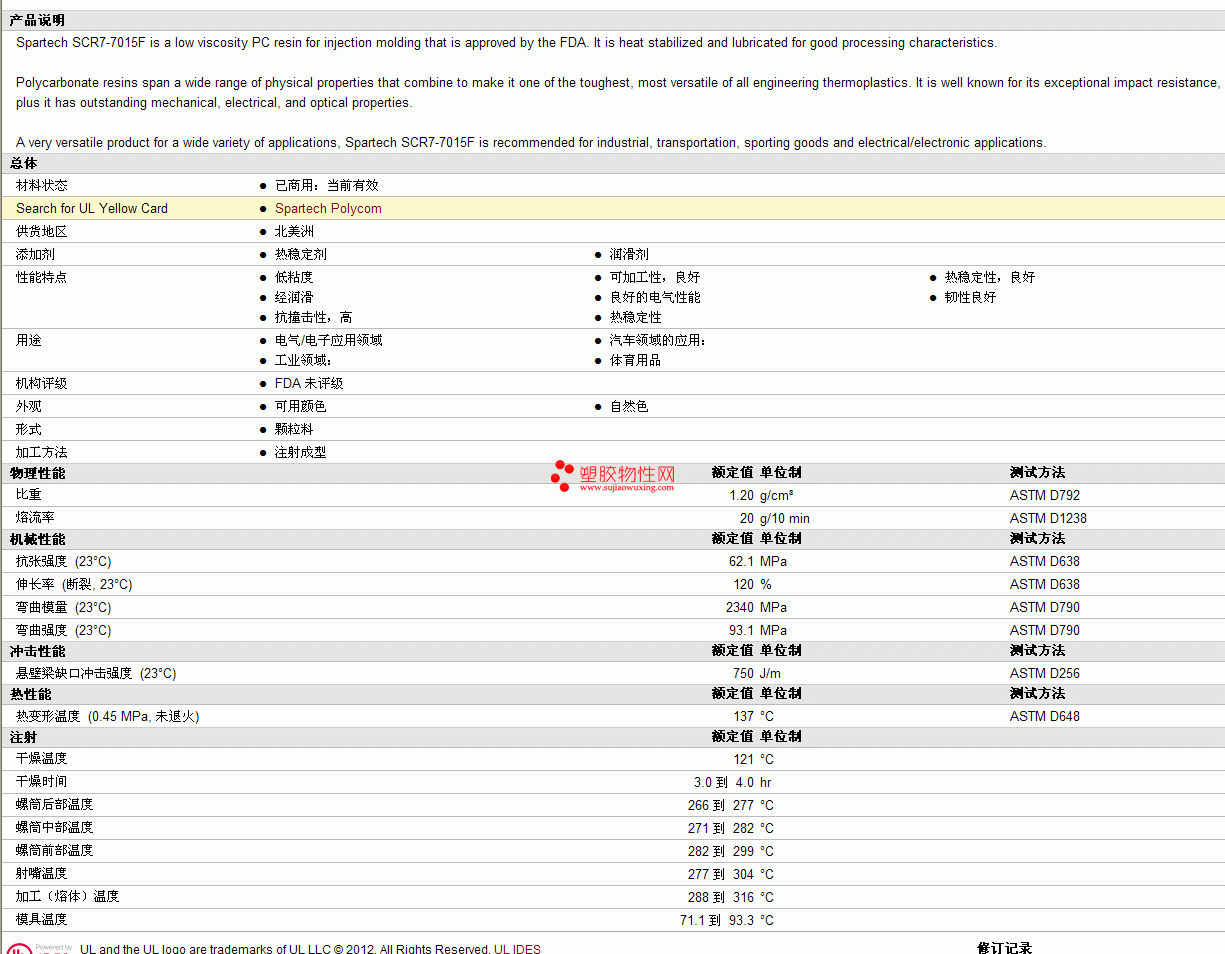
Task: Click the 2340 flexural modulus value
Action: (x=740, y=607)
